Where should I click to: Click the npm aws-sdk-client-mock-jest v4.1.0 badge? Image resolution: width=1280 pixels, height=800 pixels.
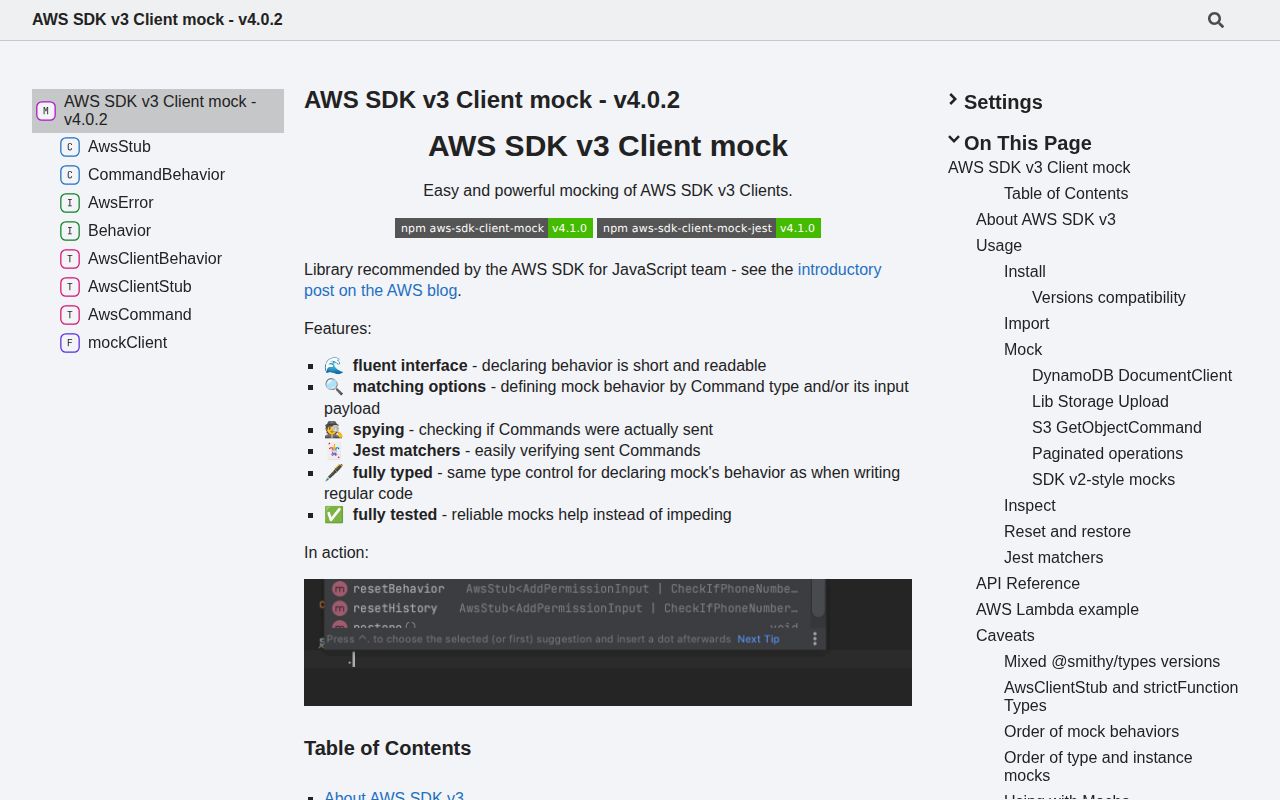[x=709, y=228]
